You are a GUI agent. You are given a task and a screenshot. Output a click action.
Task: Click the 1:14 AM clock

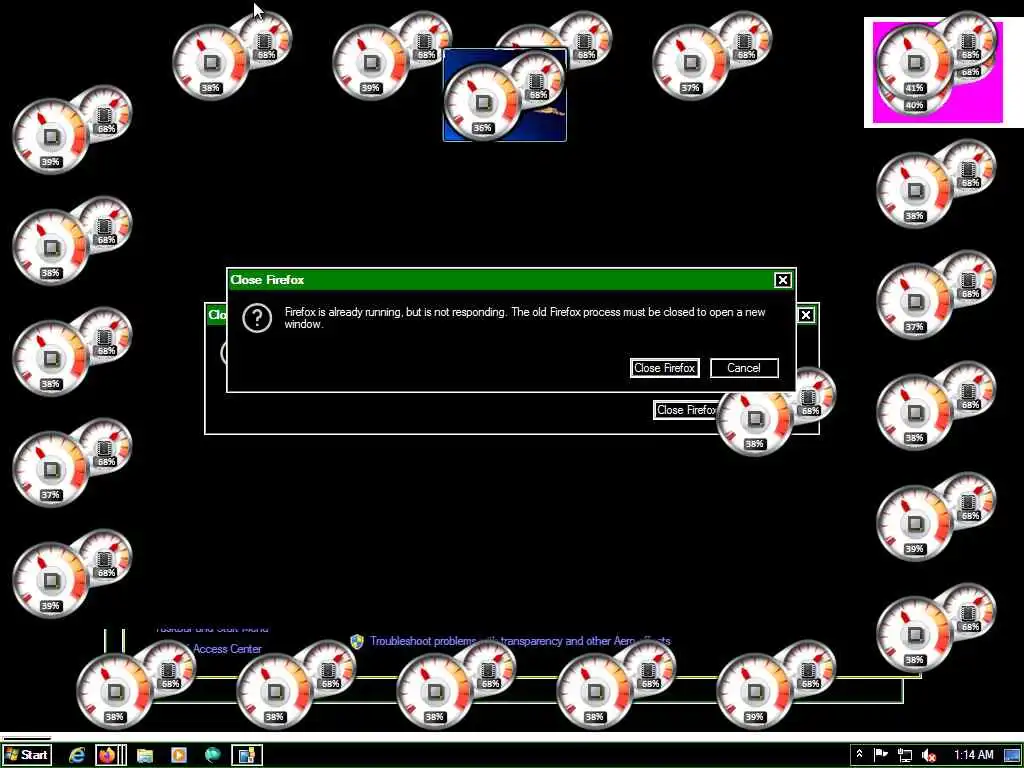click(973, 755)
